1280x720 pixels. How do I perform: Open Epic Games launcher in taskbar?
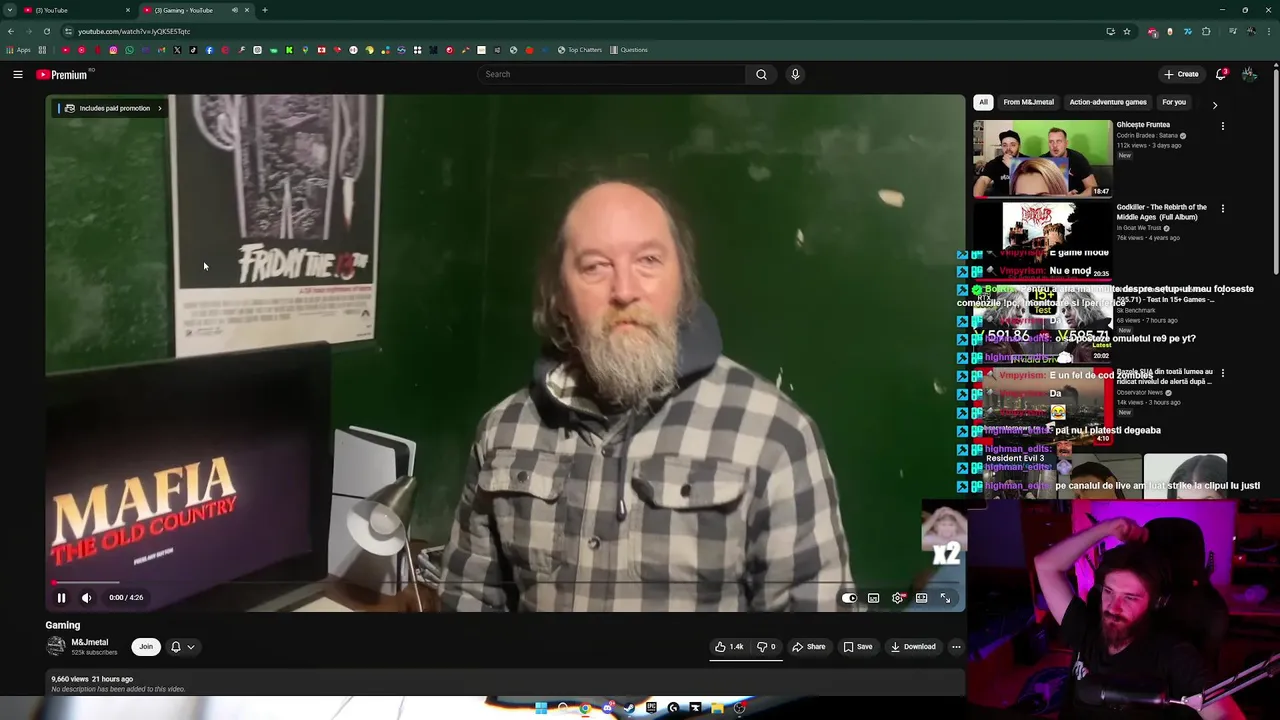pos(651,708)
